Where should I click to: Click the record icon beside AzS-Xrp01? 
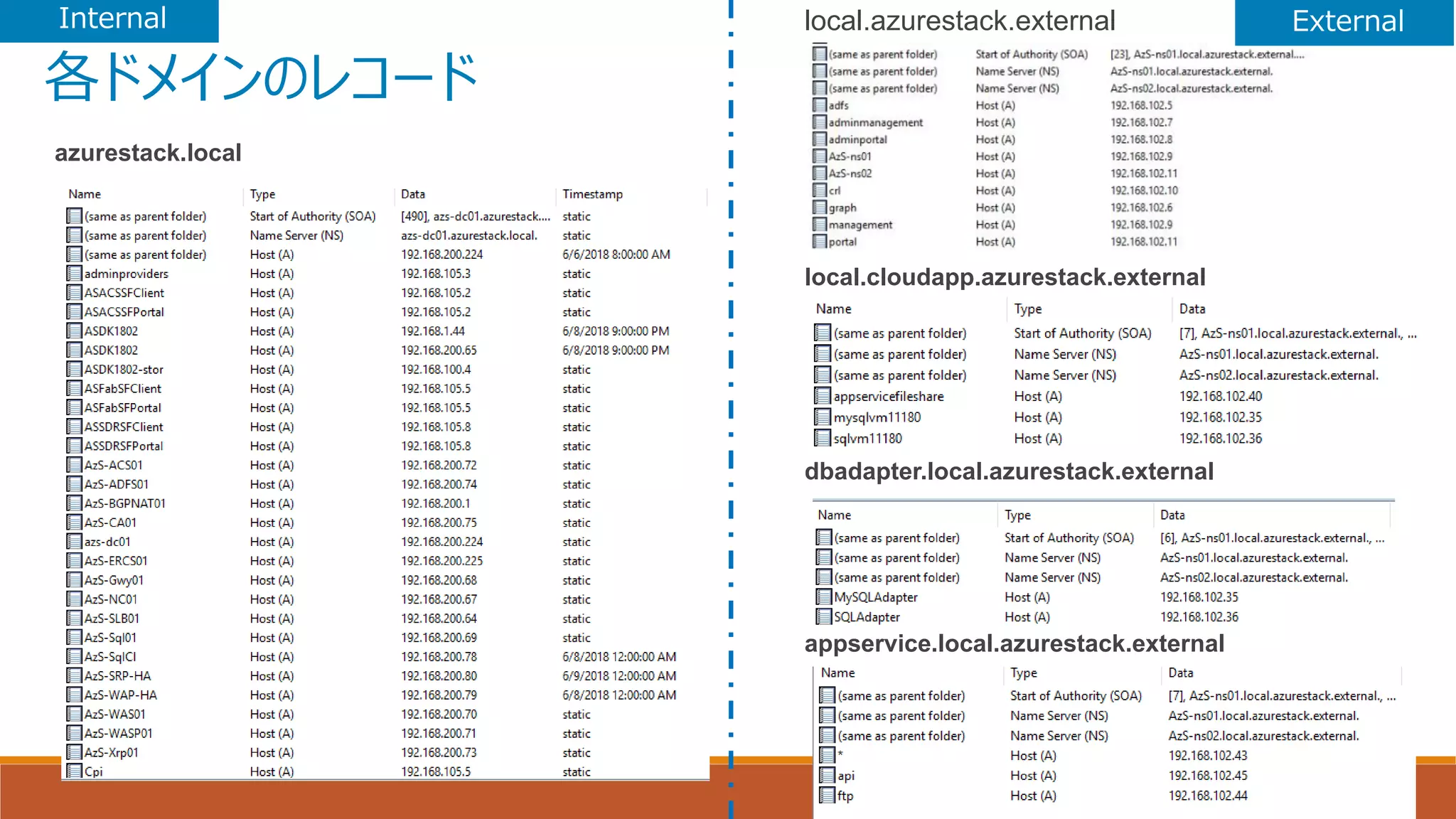[74, 752]
